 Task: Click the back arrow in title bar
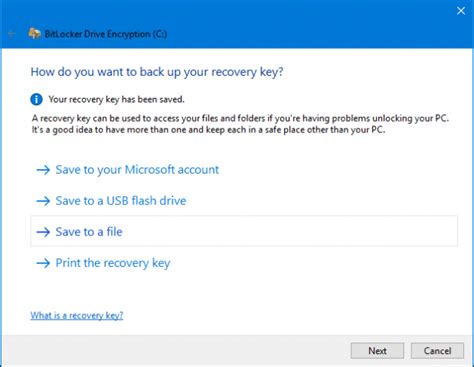11,34
